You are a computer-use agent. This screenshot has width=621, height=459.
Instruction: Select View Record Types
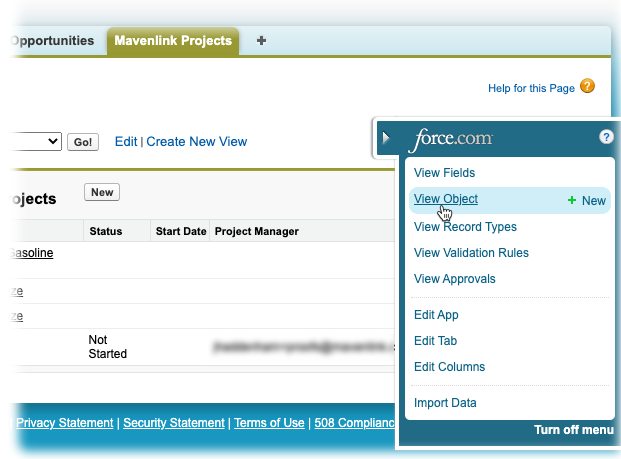coord(465,227)
